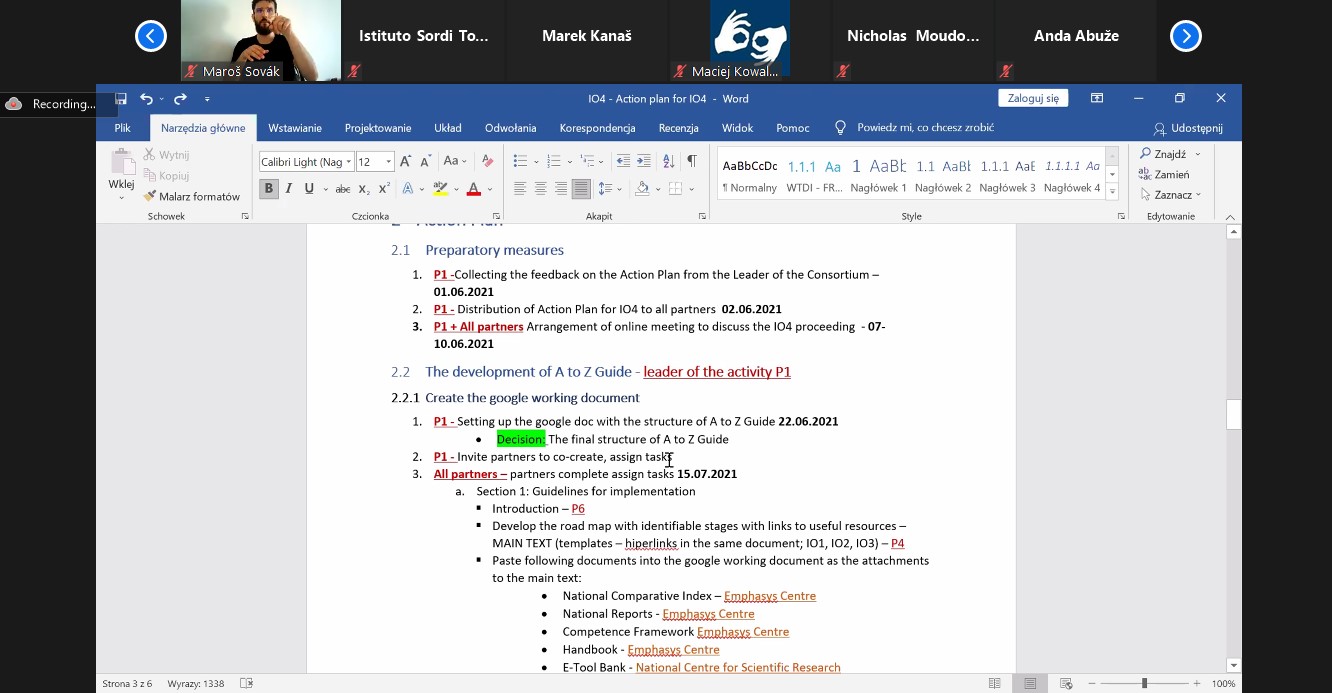Toggle justified text alignment

point(581,189)
